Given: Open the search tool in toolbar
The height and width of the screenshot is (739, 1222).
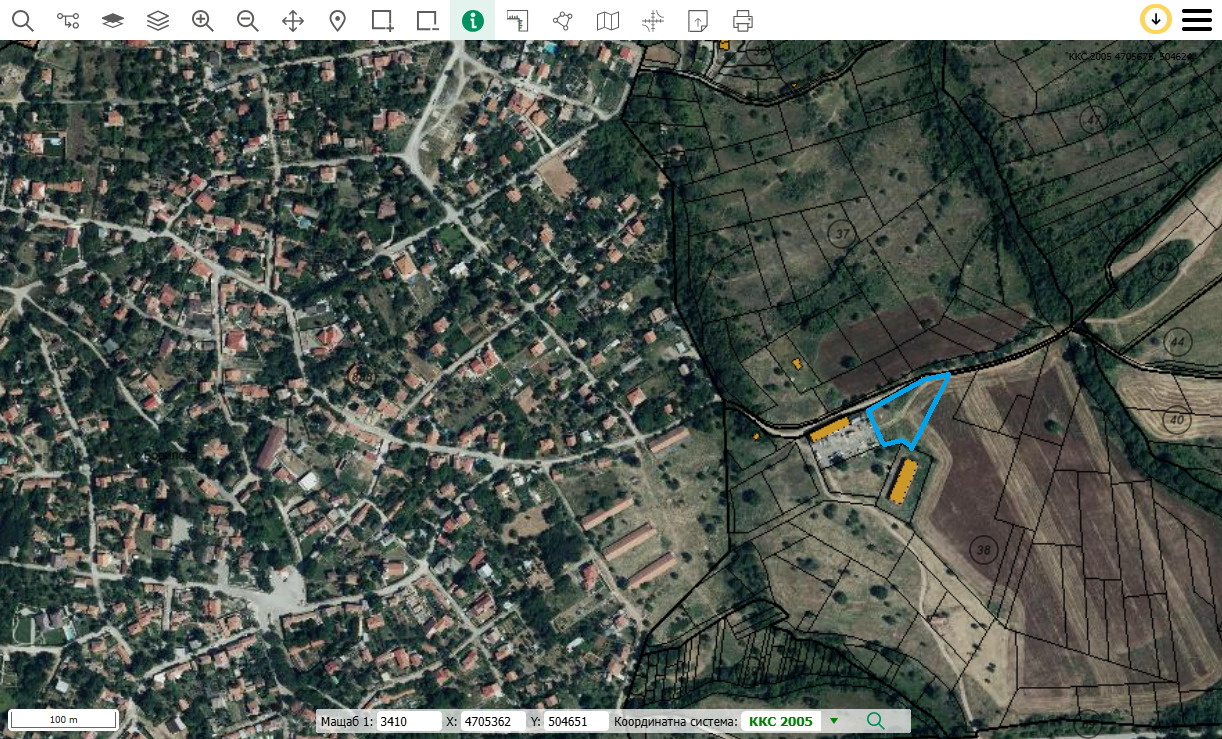Looking at the screenshot, I should pos(22,20).
